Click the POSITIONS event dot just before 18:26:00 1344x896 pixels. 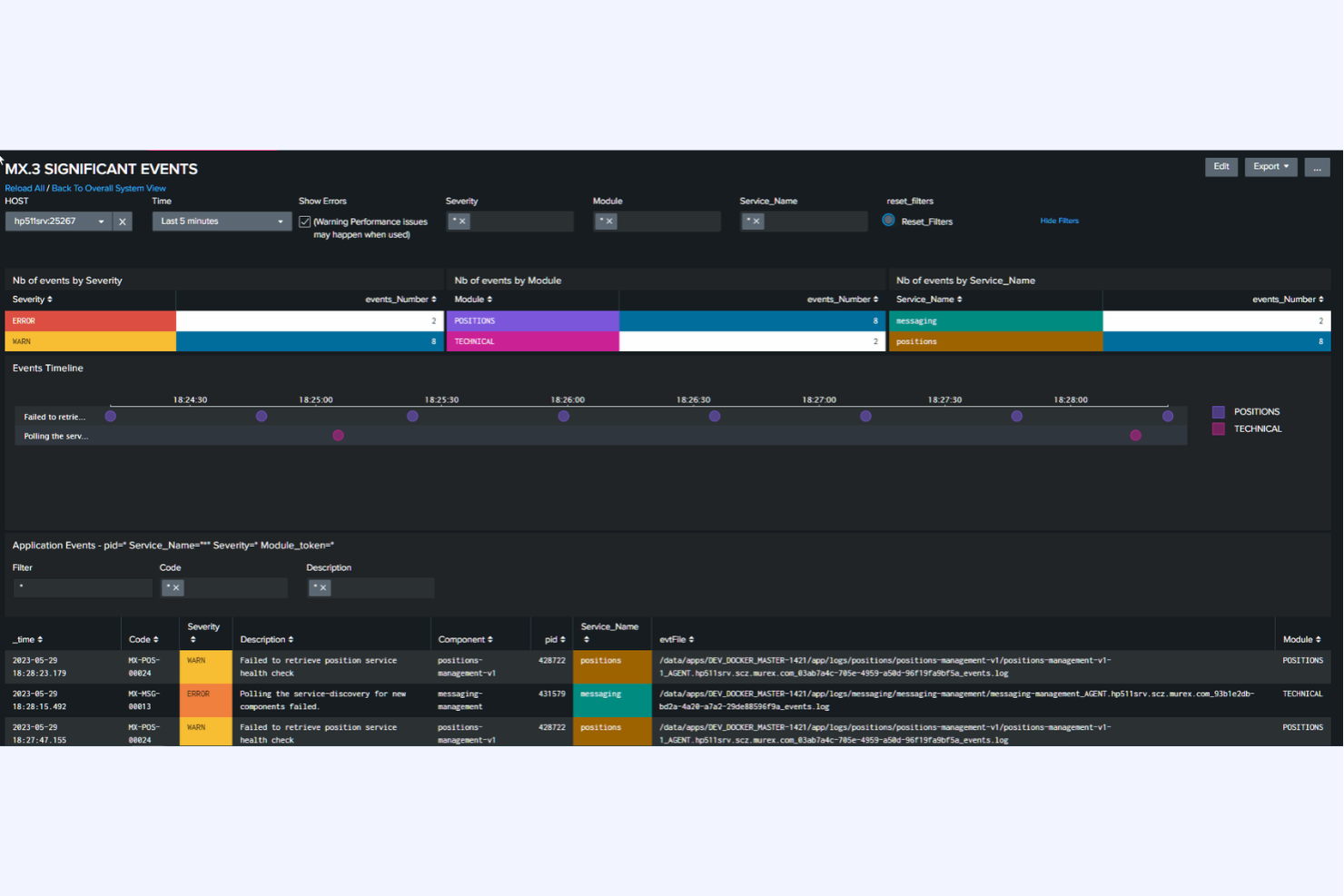[564, 417]
